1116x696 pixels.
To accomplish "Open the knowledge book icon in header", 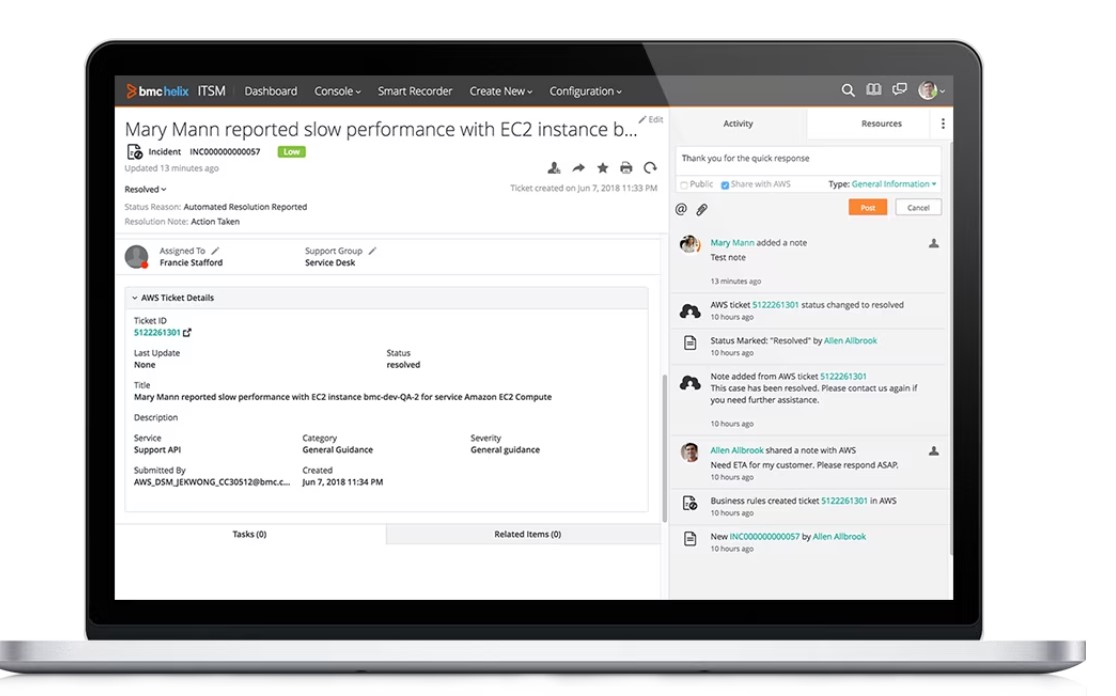I will point(873,90).
